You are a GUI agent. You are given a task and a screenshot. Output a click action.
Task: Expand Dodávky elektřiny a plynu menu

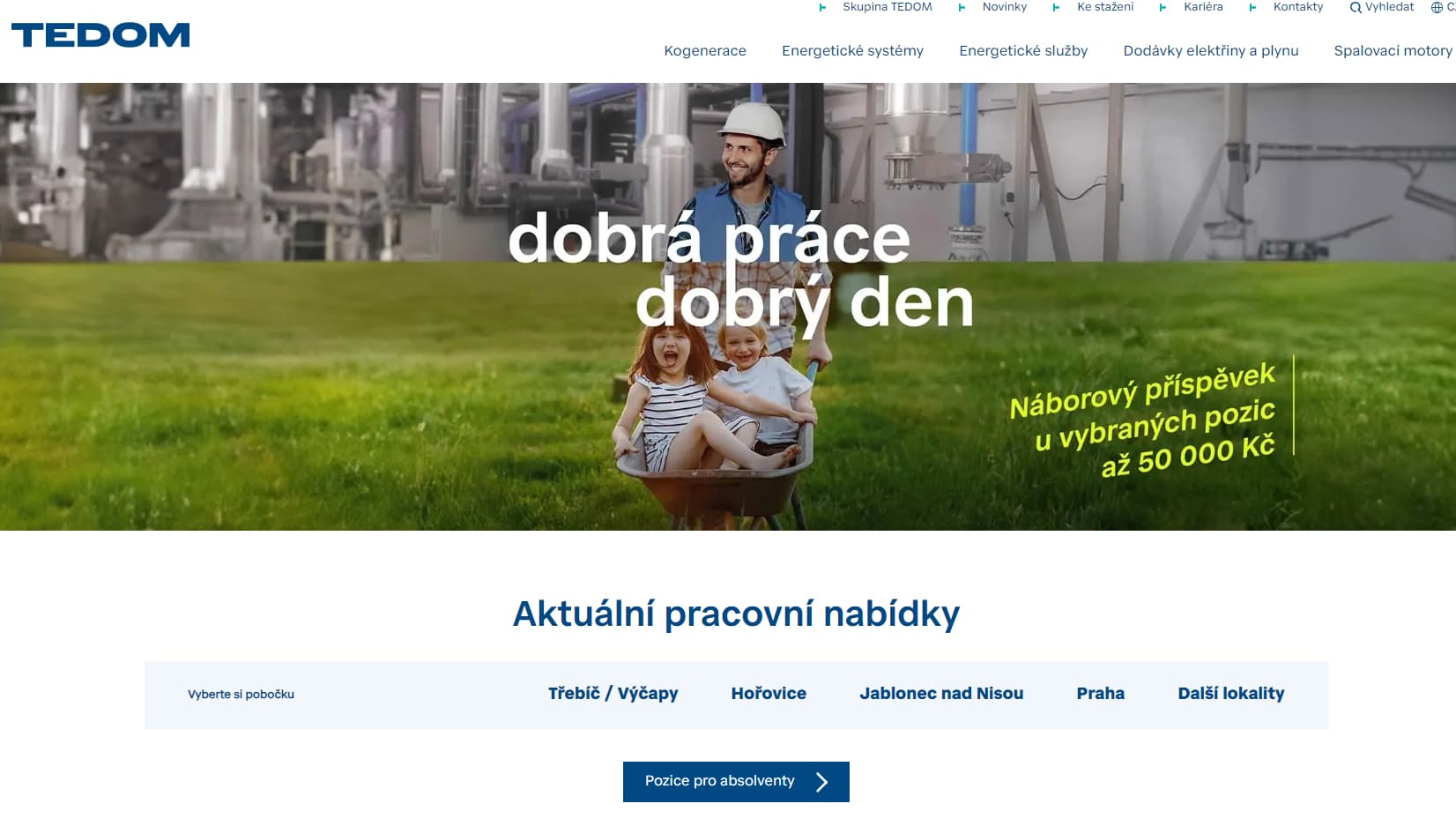click(x=1210, y=51)
